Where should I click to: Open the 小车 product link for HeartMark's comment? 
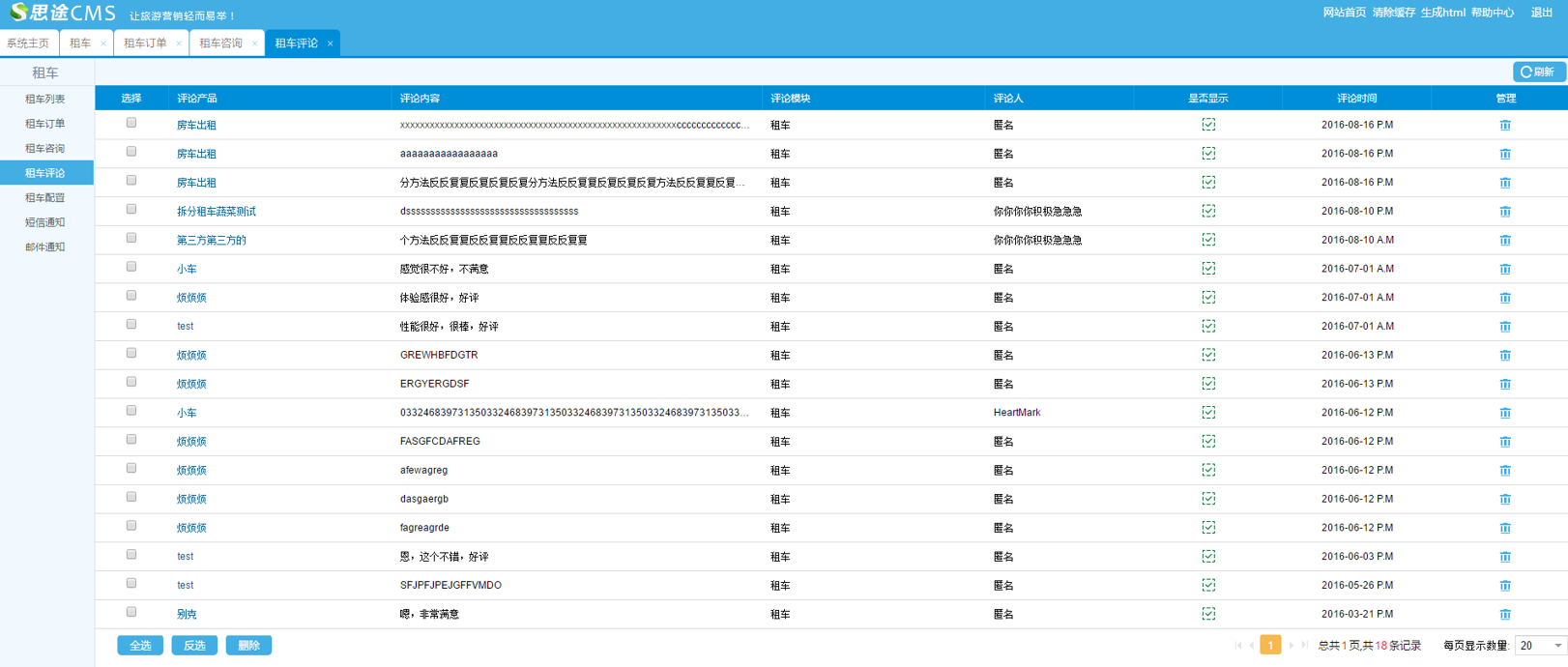coord(187,413)
